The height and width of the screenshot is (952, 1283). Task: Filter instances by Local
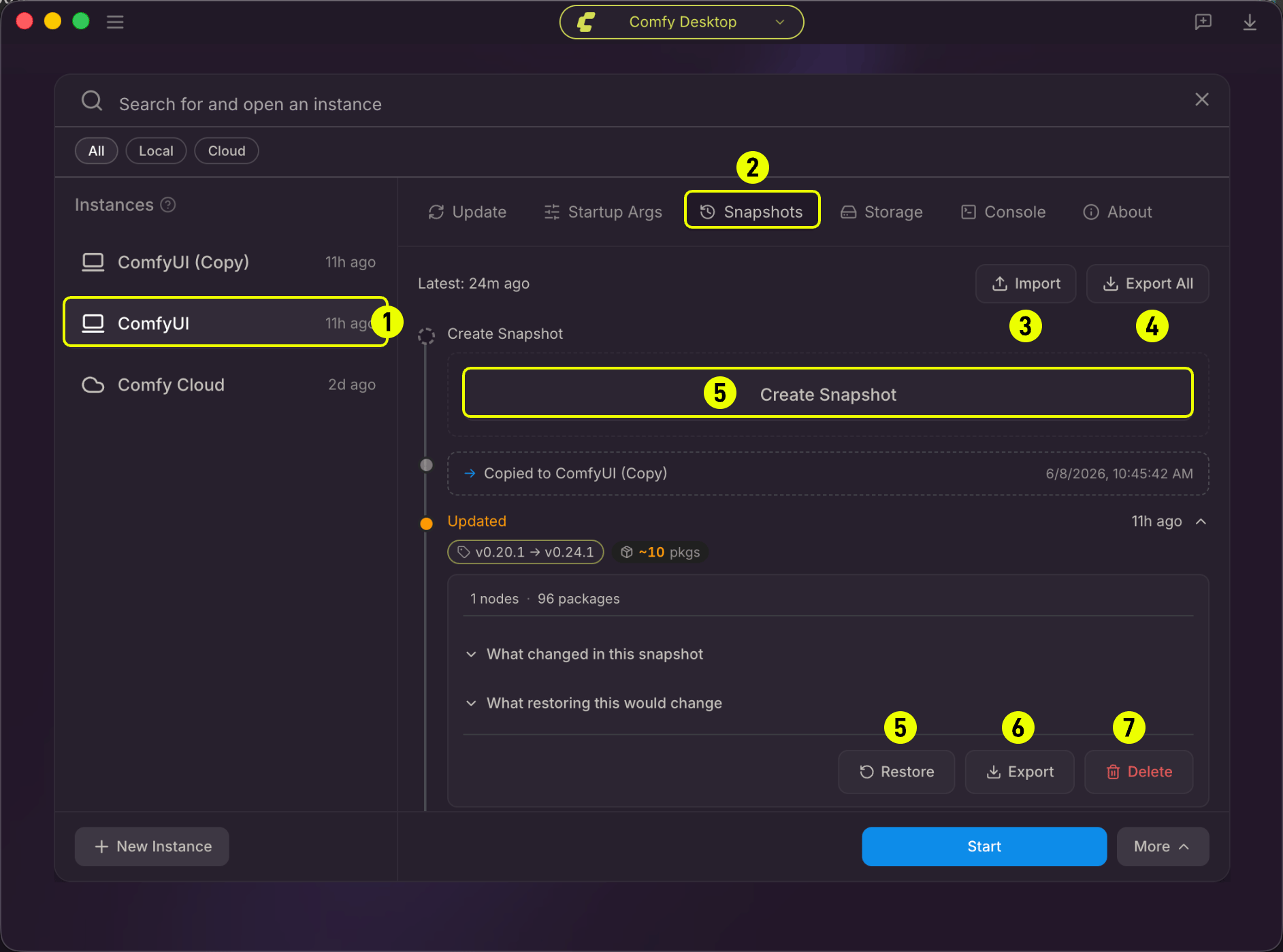coord(156,151)
